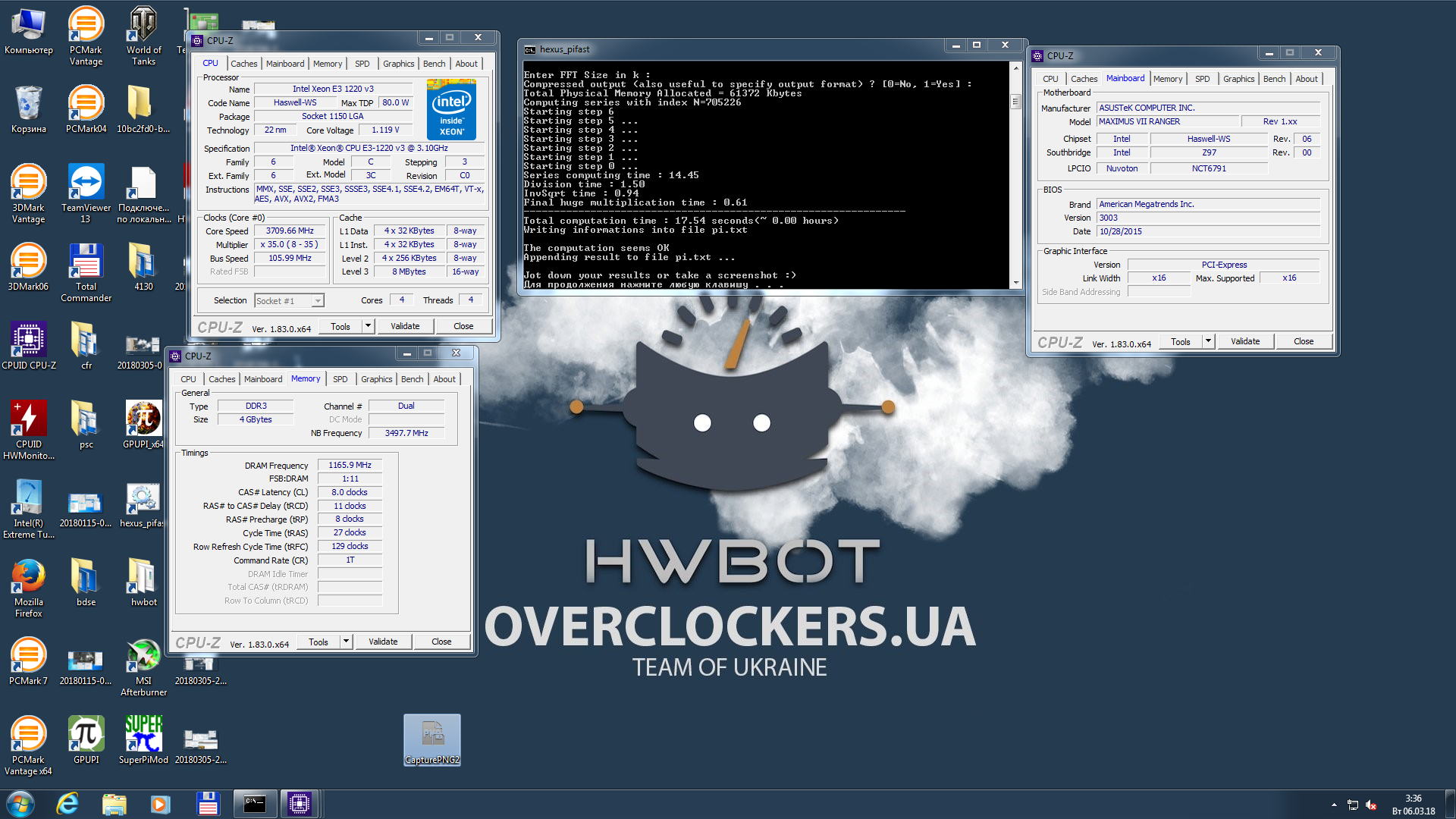Image resolution: width=1456 pixels, height=819 pixels.
Task: Launch MSI Afterburner shortcut
Action: click(143, 667)
